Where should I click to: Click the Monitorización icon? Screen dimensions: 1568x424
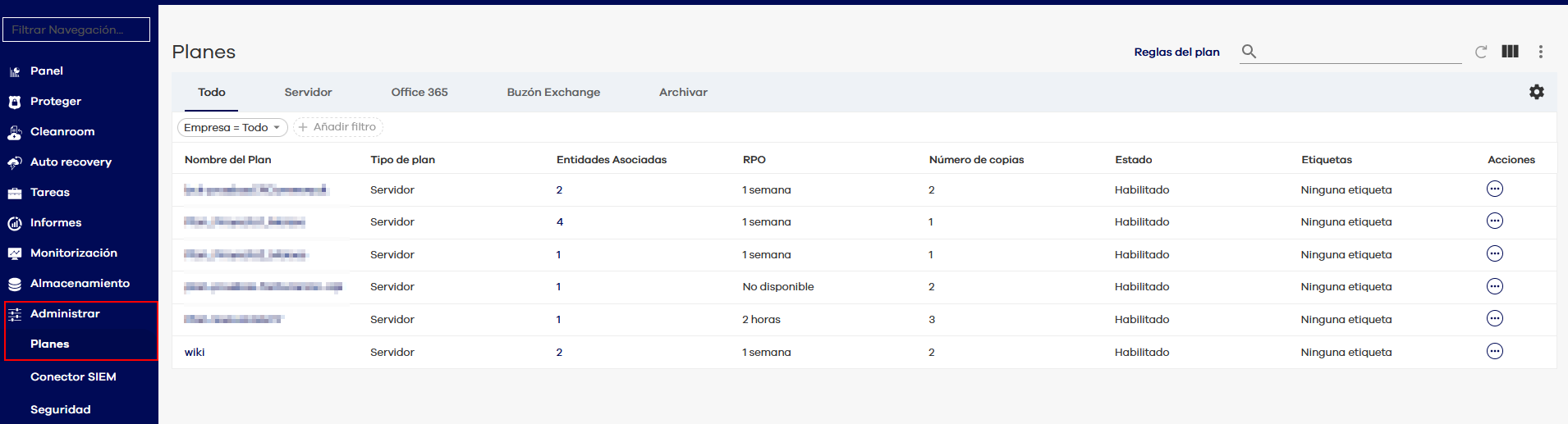(x=15, y=253)
